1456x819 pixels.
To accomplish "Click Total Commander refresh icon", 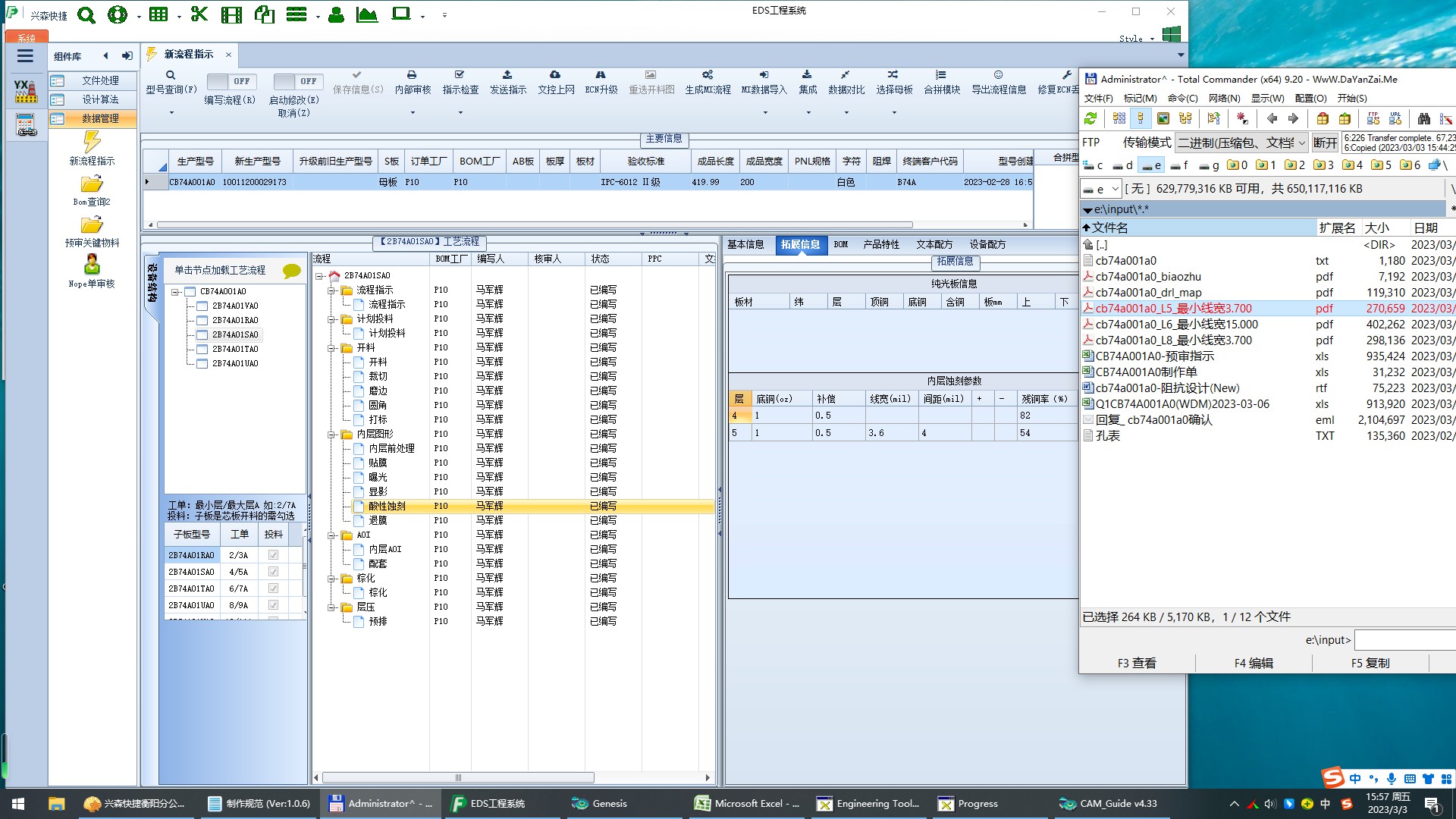I will coord(1090,118).
